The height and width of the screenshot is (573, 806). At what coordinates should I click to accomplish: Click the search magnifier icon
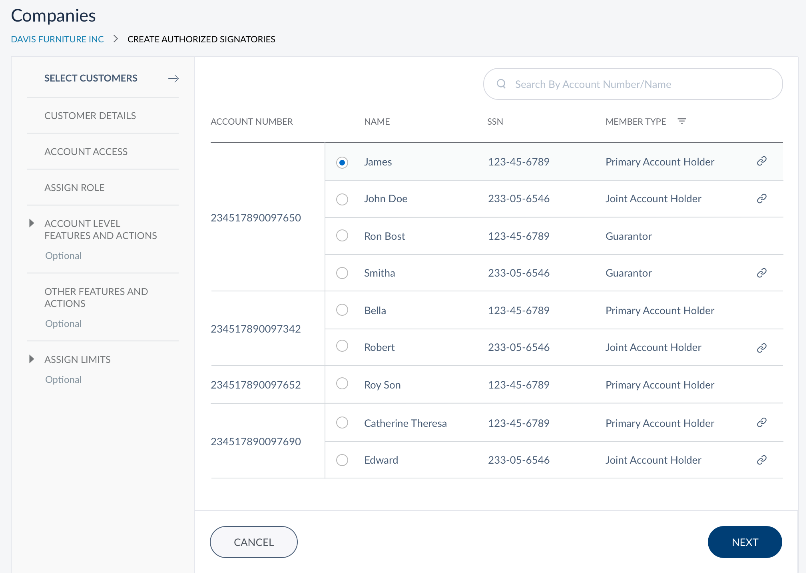pyautogui.click(x=501, y=85)
